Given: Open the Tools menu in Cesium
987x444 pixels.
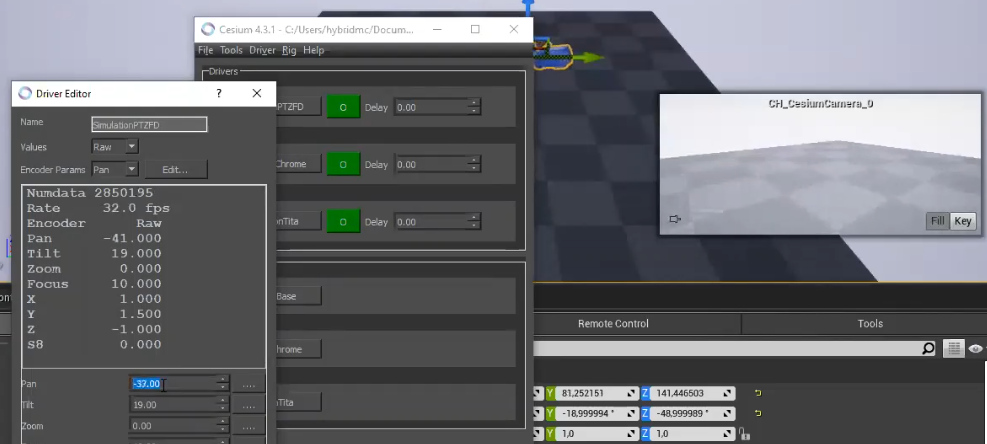Looking at the screenshot, I should click(x=231, y=50).
